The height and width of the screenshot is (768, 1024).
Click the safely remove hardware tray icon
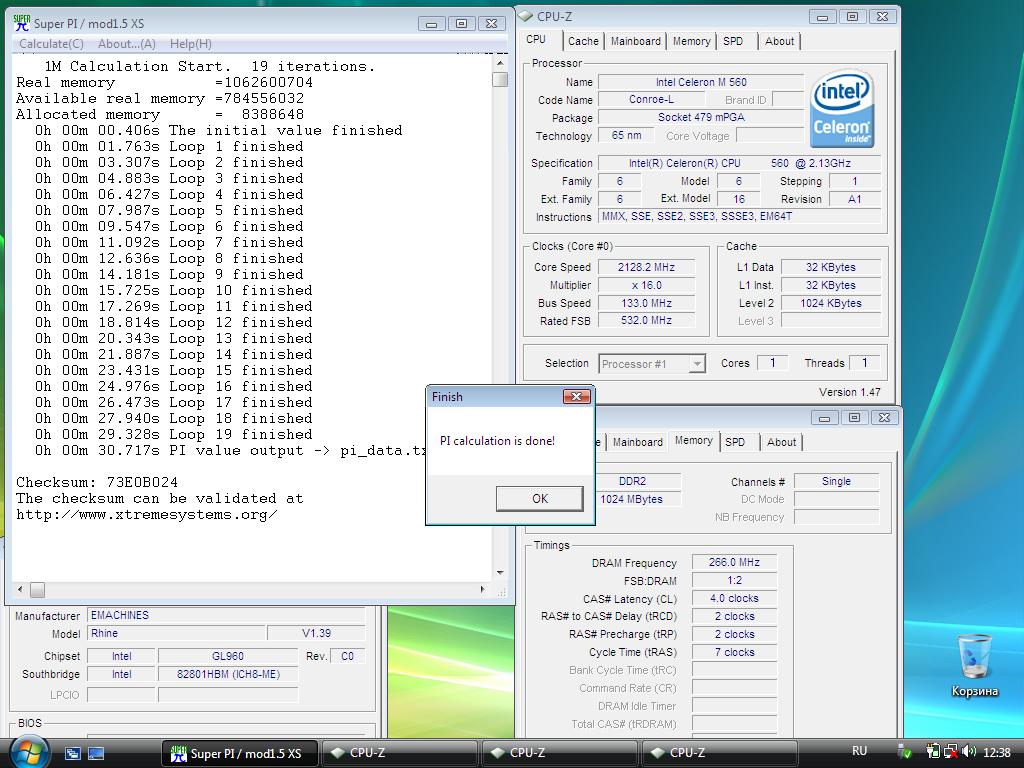pos(904,752)
